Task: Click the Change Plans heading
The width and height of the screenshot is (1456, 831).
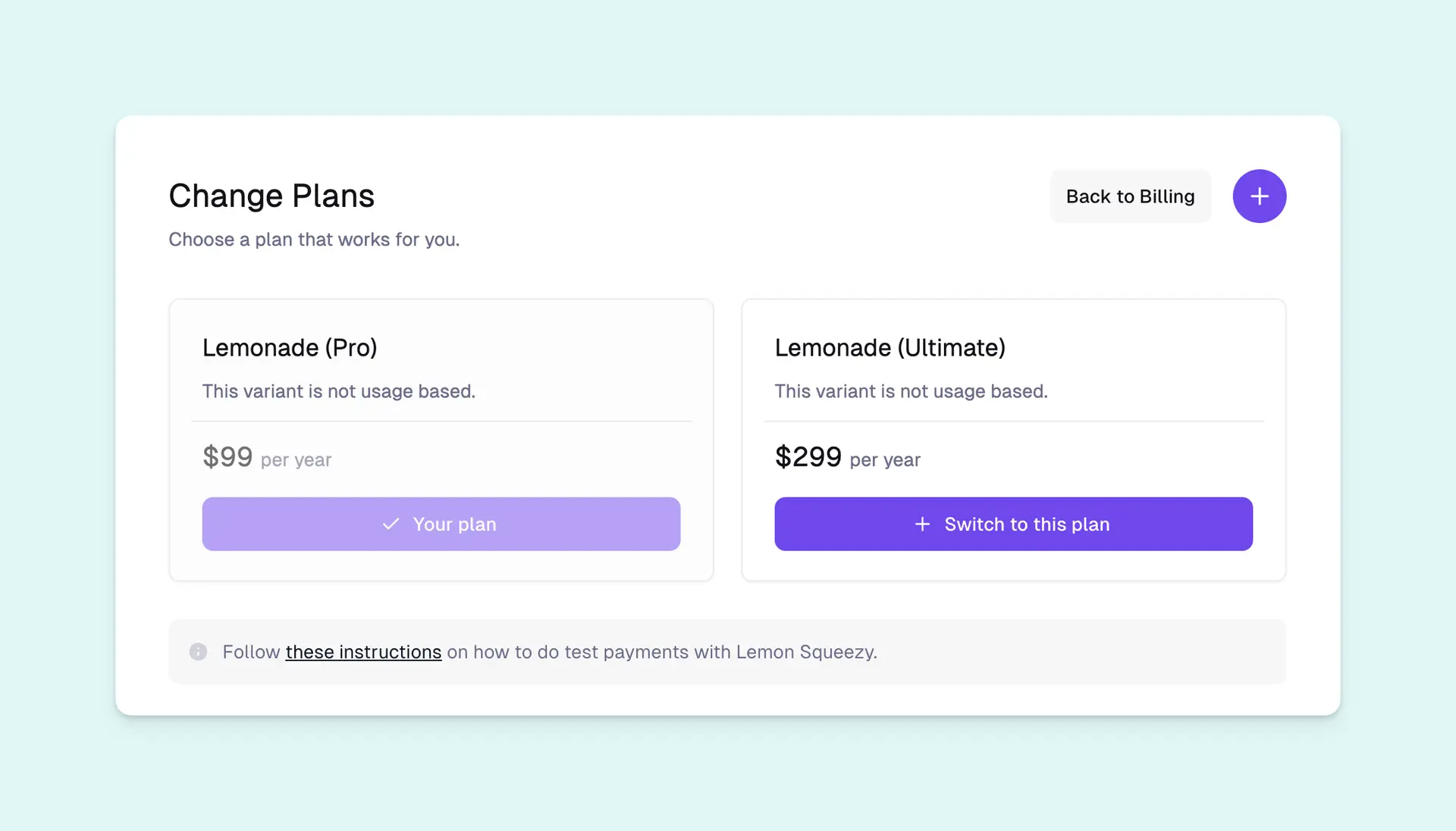Action: click(271, 196)
